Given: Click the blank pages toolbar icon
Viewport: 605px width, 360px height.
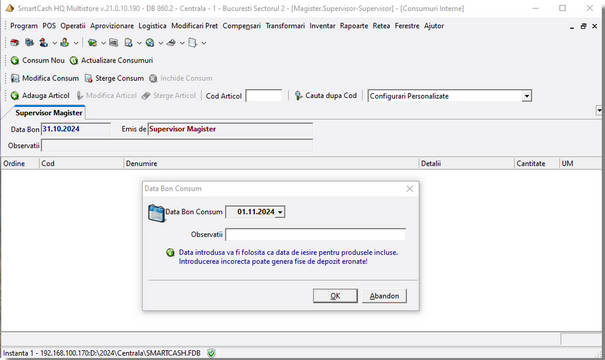Looking at the screenshot, I should tap(193, 43).
